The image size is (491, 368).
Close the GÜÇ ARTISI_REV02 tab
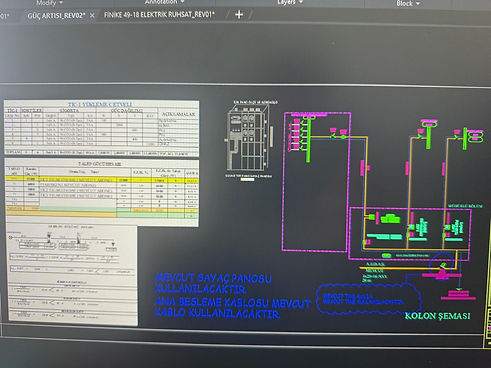[x=92, y=15]
